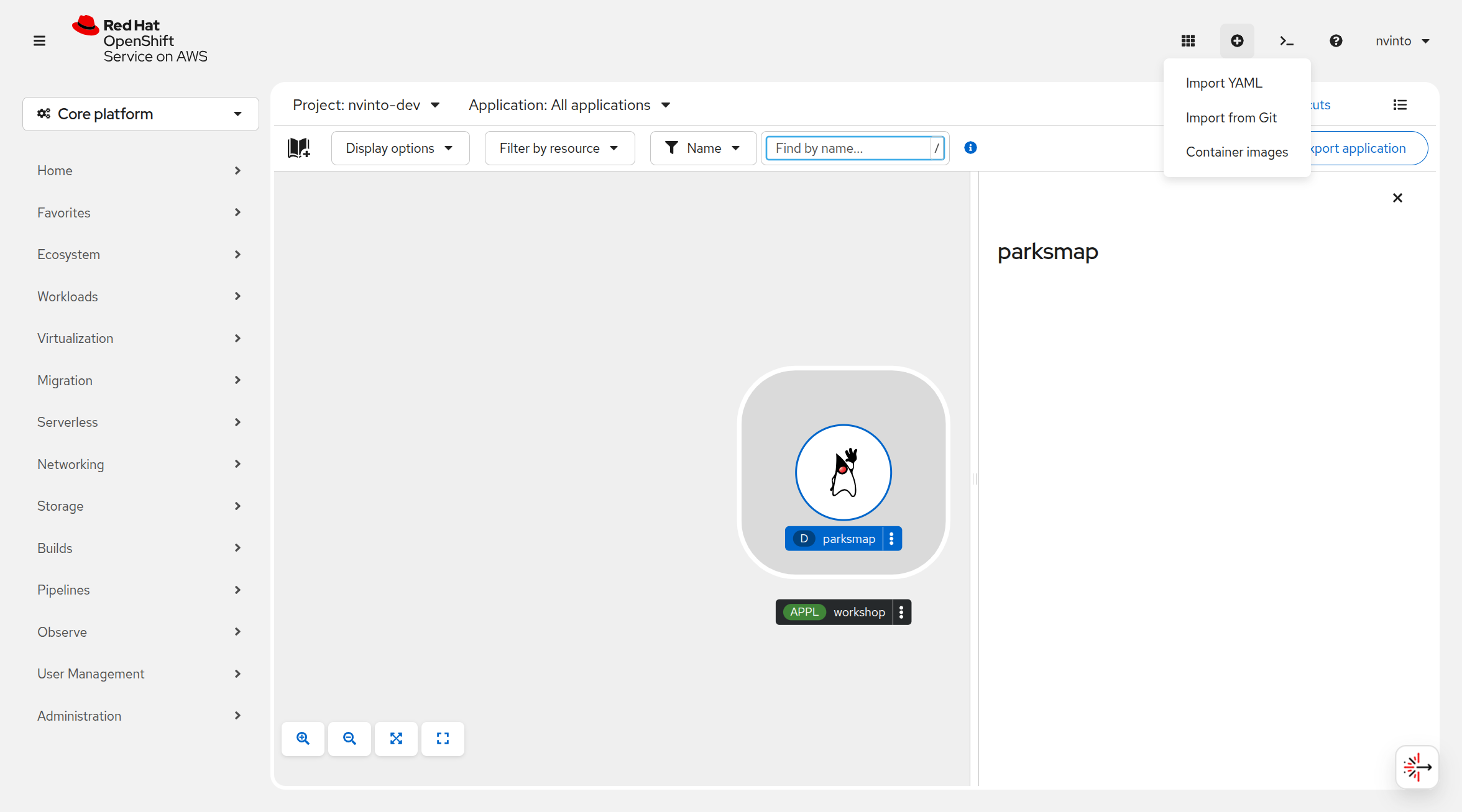Choose Container images menu item
The width and height of the screenshot is (1462, 812).
tap(1237, 152)
